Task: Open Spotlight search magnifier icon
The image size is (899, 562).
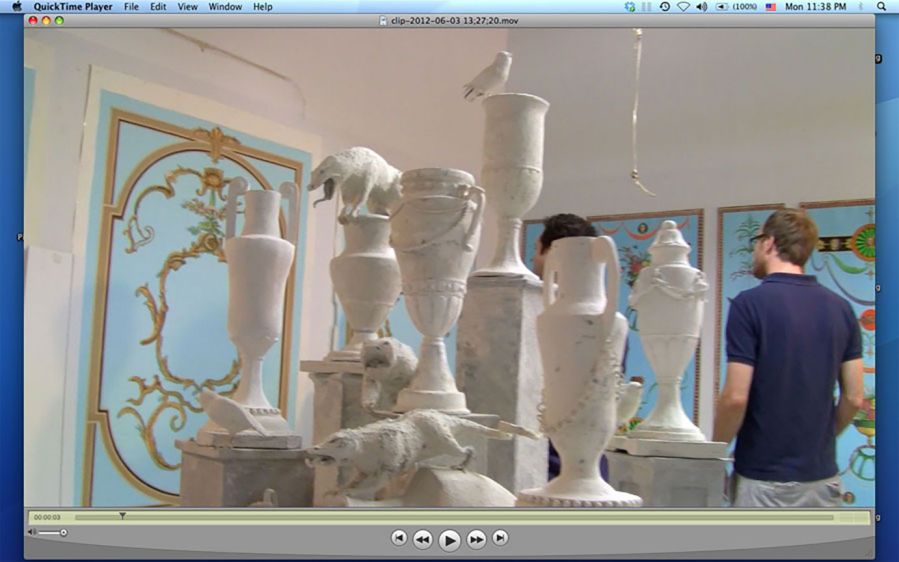Action: (883, 7)
